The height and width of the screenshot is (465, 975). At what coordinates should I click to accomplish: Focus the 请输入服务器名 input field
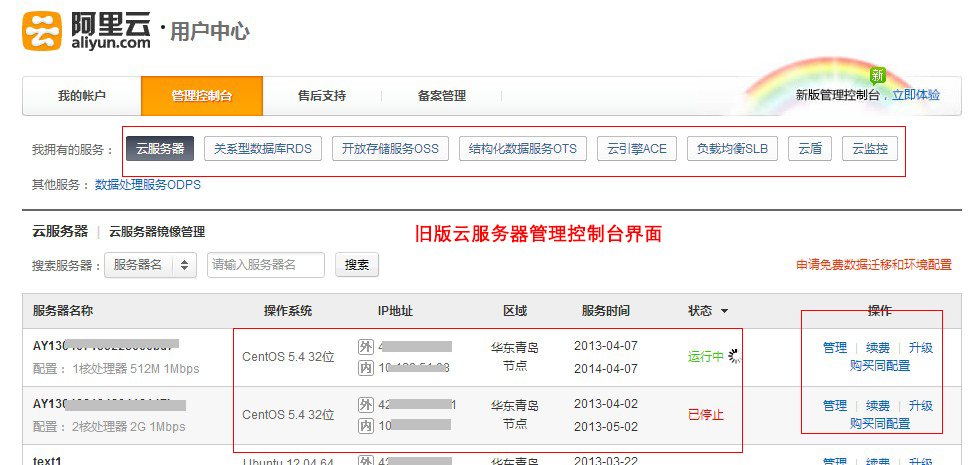tap(266, 265)
